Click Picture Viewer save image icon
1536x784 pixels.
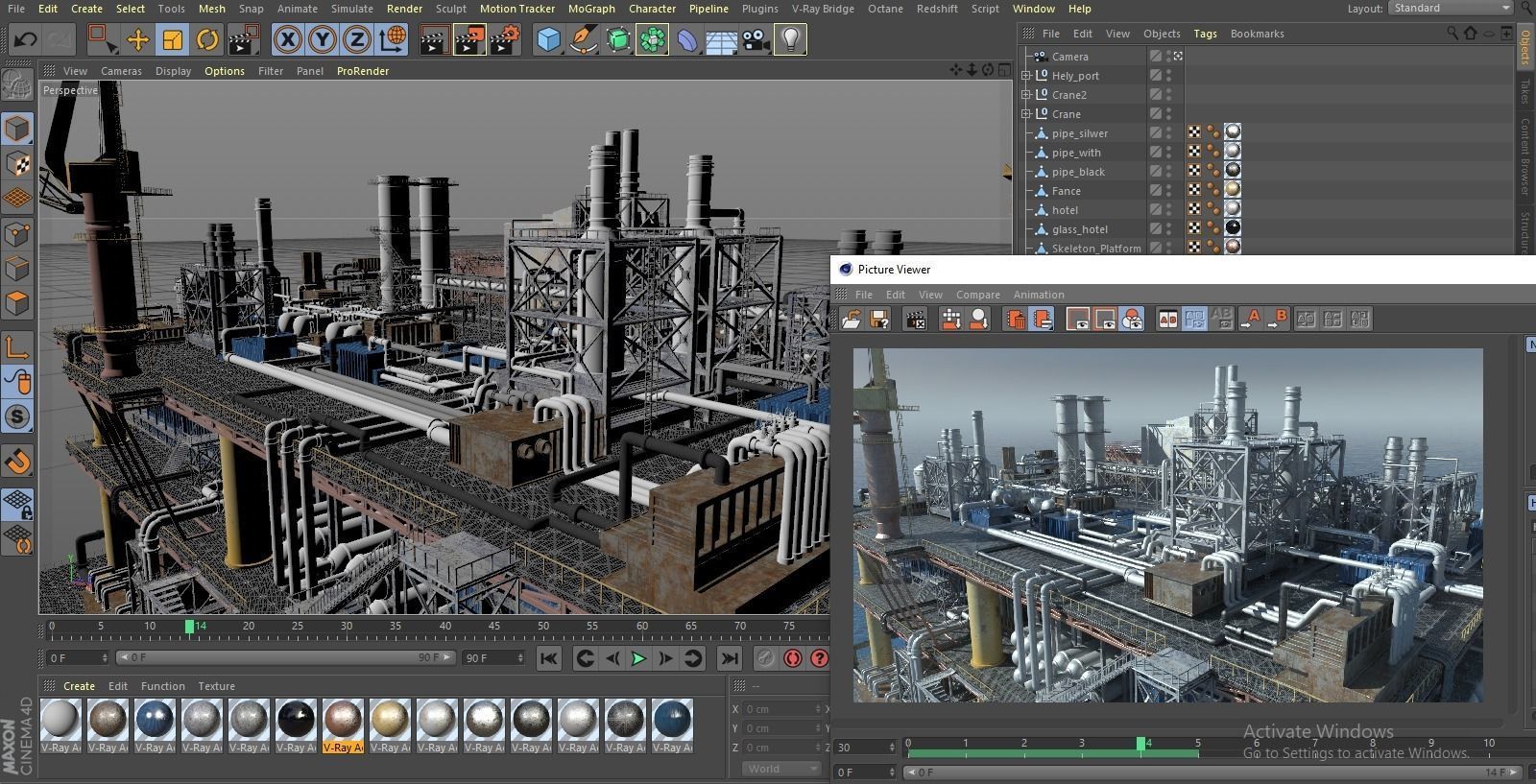(x=878, y=320)
